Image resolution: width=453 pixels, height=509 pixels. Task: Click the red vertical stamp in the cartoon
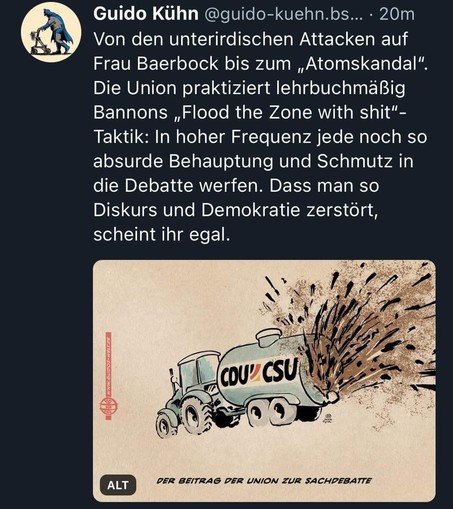click(x=109, y=376)
